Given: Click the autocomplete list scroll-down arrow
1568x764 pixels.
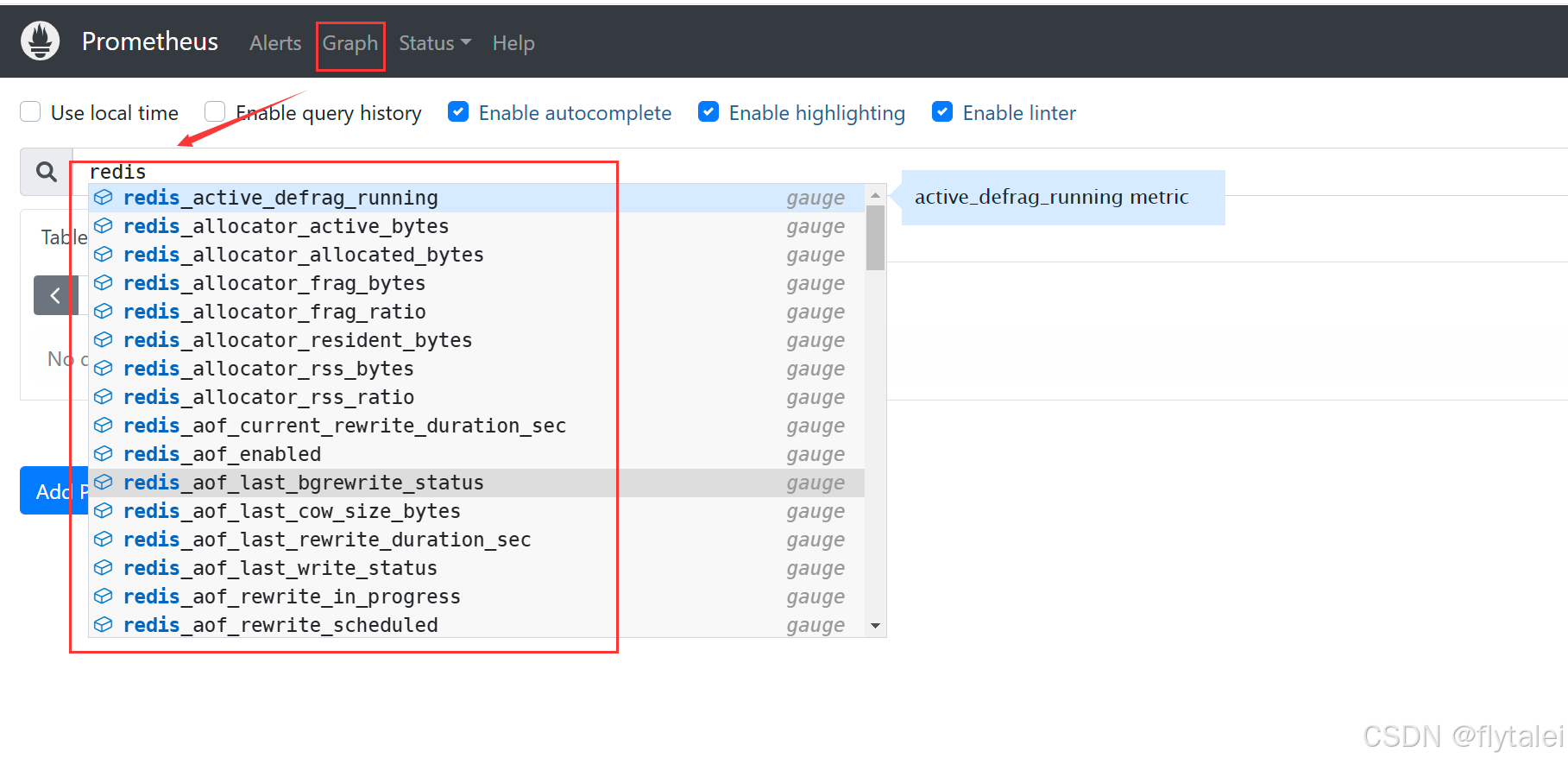Looking at the screenshot, I should pos(875,626).
